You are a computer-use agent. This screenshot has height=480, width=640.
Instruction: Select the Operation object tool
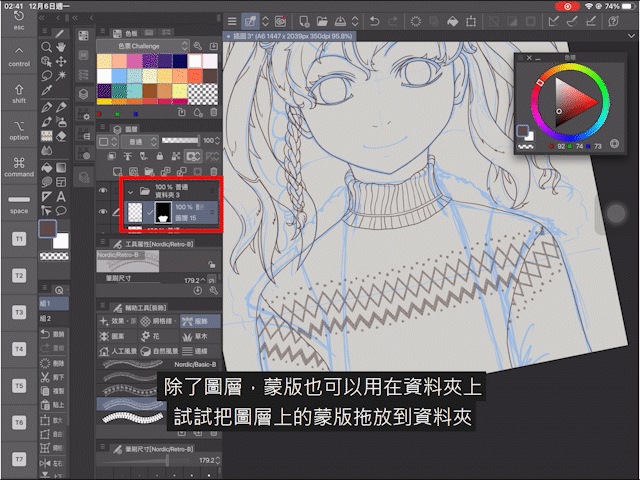click(47, 62)
